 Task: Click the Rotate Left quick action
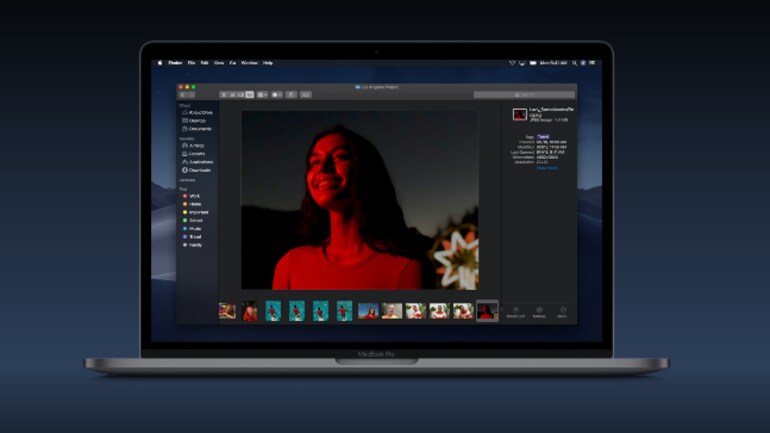516,311
